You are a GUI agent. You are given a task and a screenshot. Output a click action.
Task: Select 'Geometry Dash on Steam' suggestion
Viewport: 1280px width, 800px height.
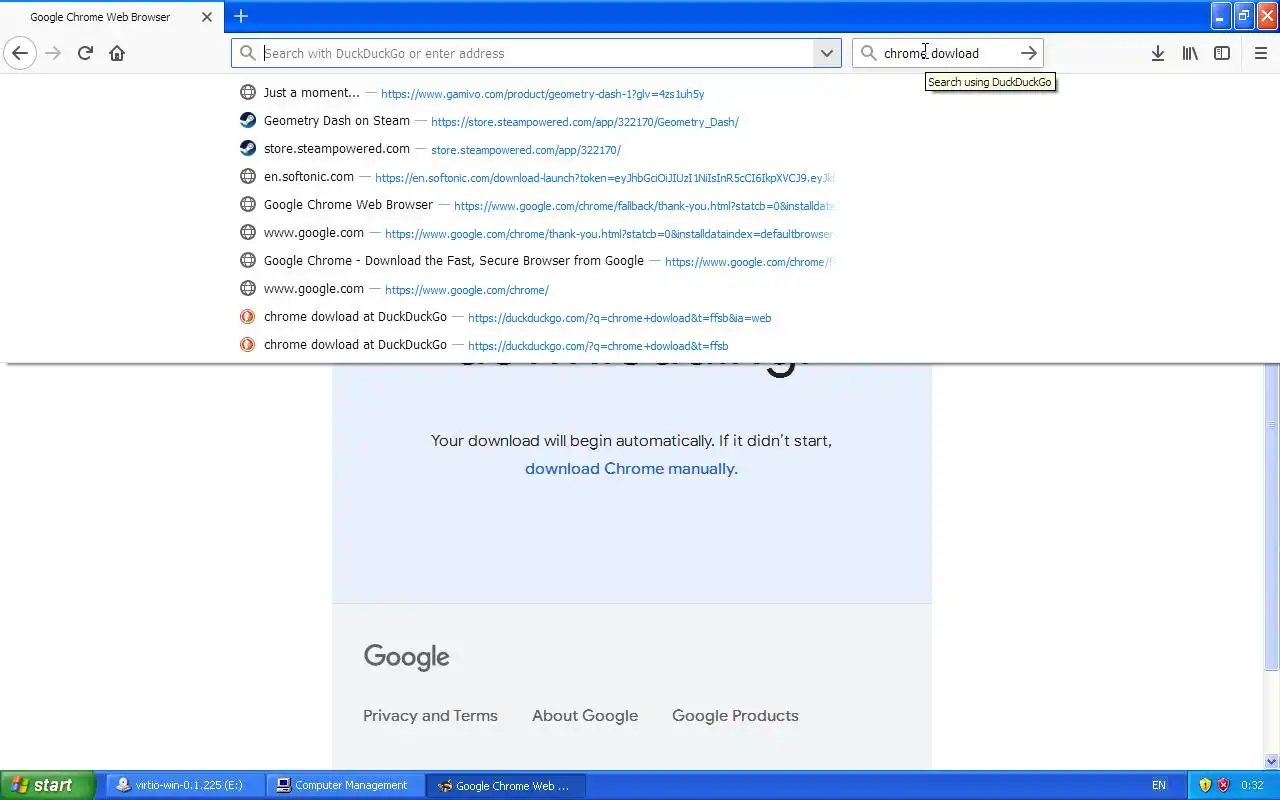537,121
